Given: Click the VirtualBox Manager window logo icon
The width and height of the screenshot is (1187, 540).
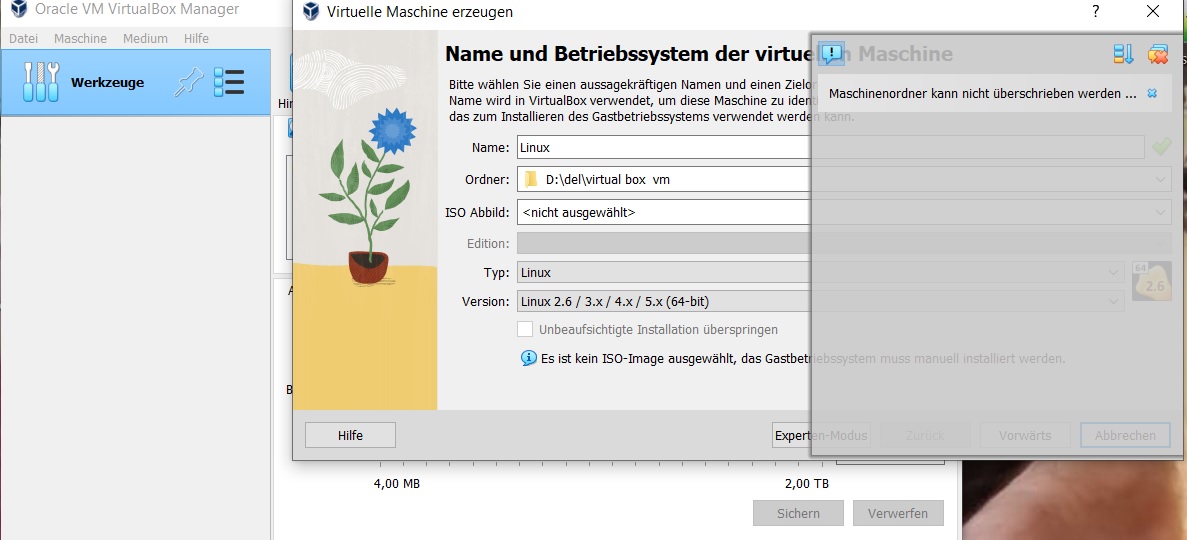Looking at the screenshot, I should pyautogui.click(x=18, y=9).
